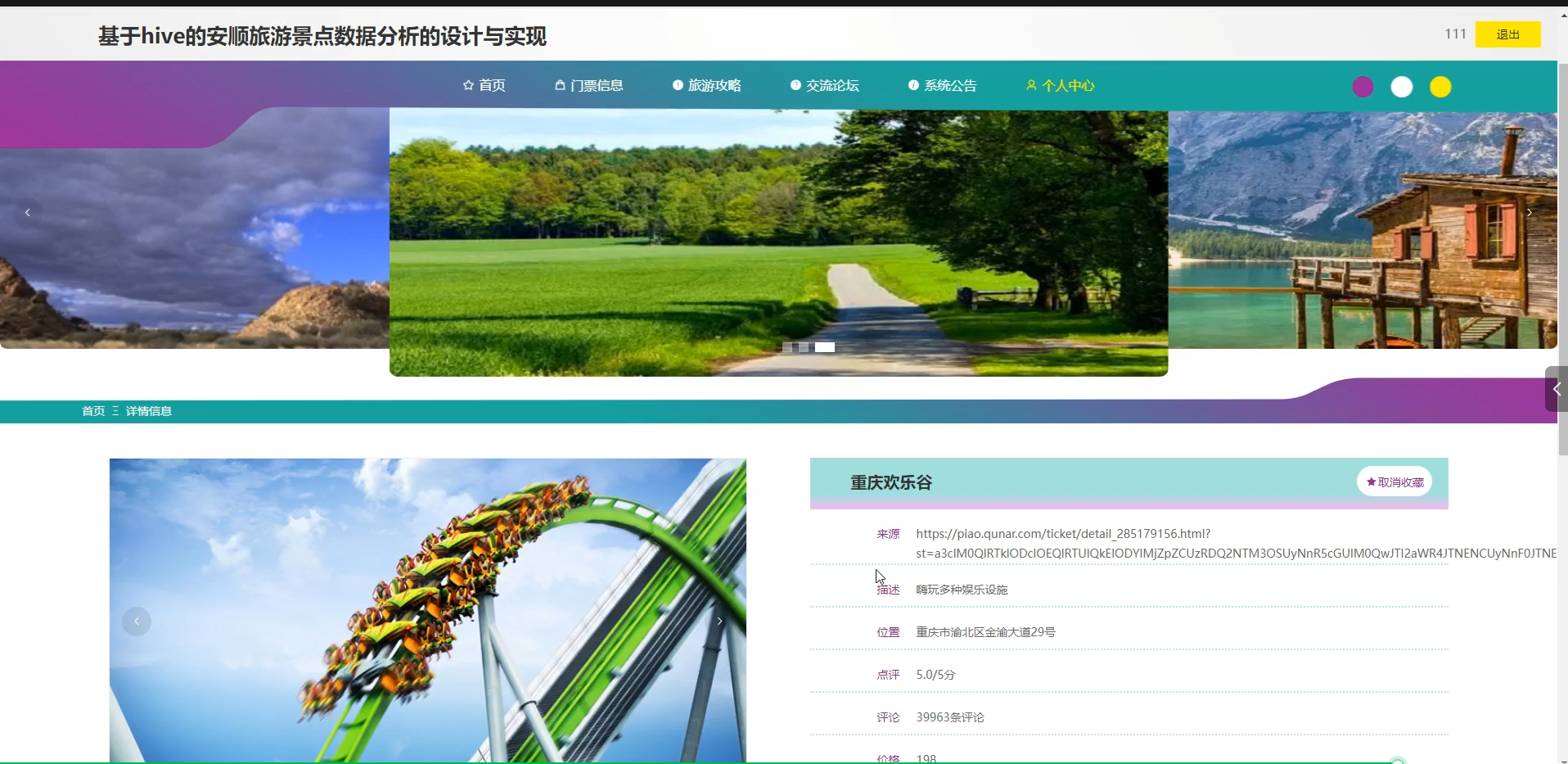Click the 位置 field label
Viewport: 1568px width, 764px height.
(x=888, y=632)
